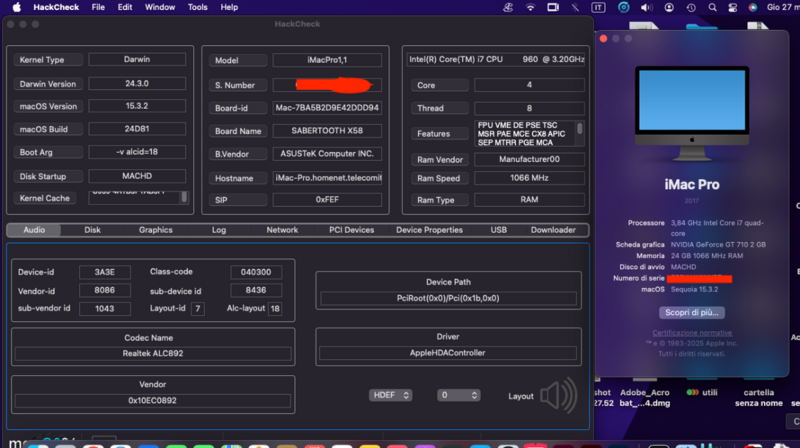Open Spotlight search icon

pos(712,7)
